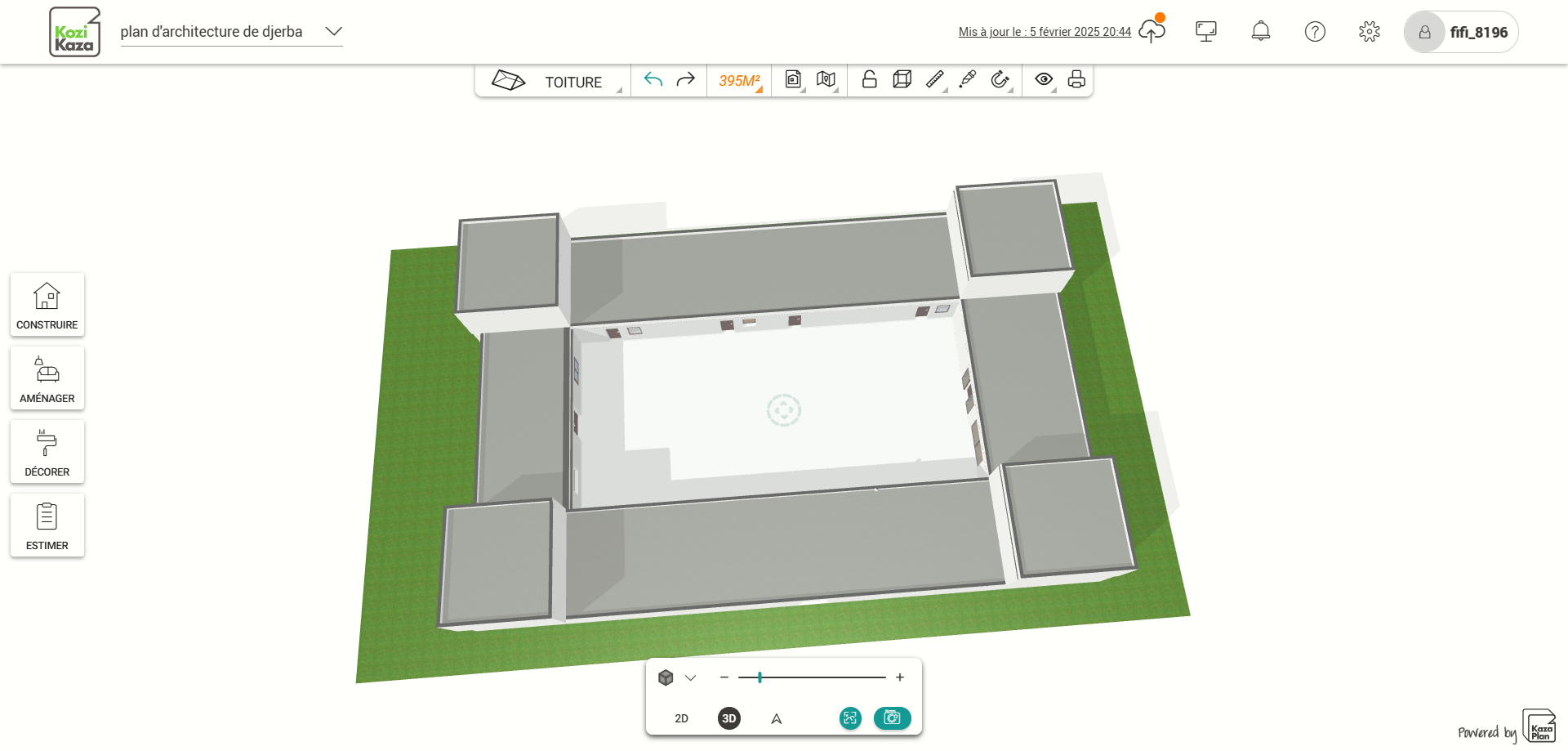
Task: Click the cloud save icon
Action: 1151,31
